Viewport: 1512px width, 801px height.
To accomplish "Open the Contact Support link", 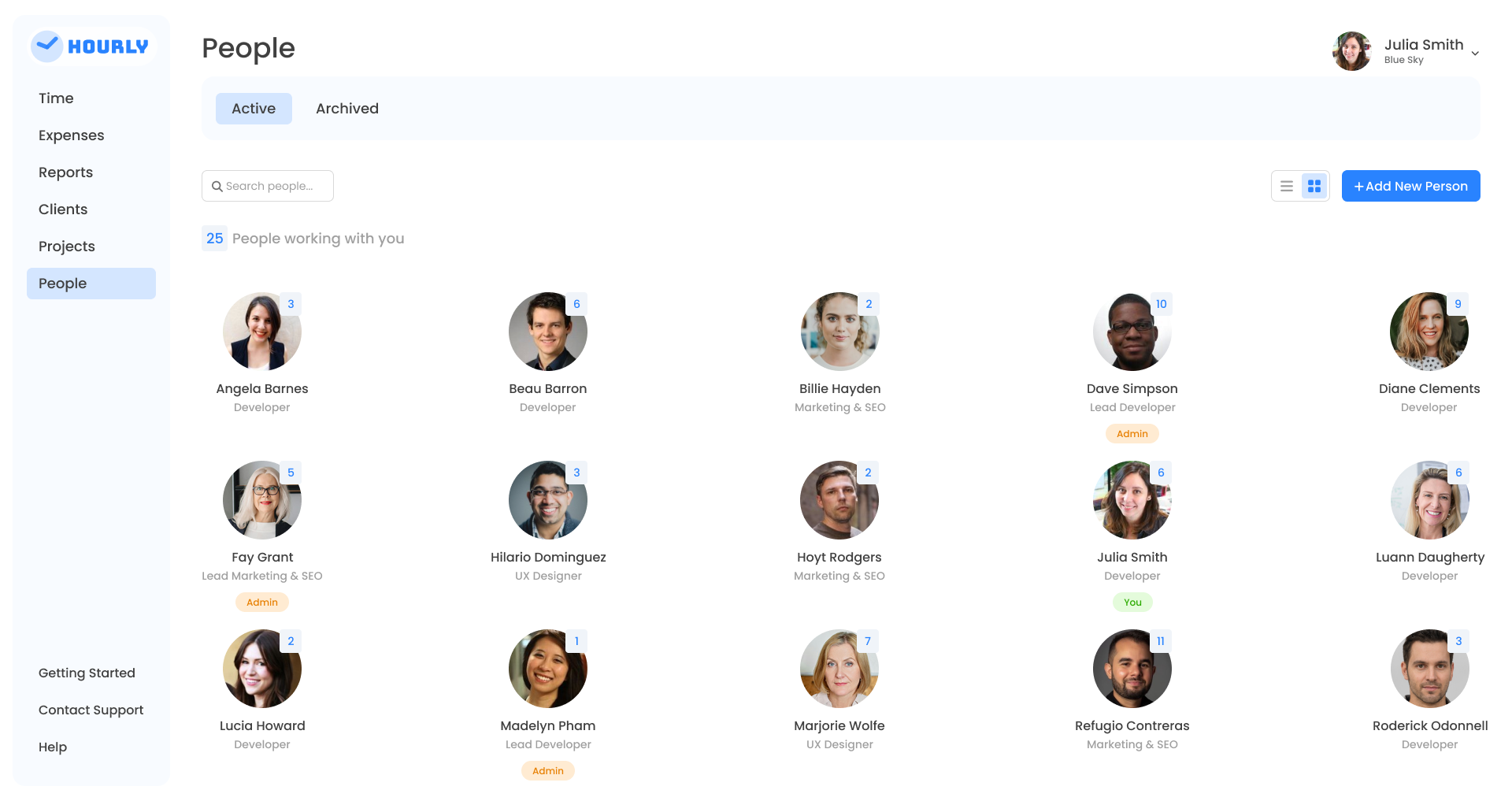I will 91,710.
